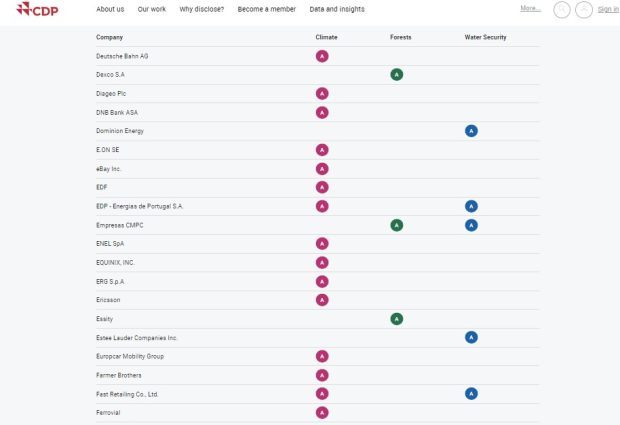Open Data and insights menu
620x425 pixels.
point(337,9)
